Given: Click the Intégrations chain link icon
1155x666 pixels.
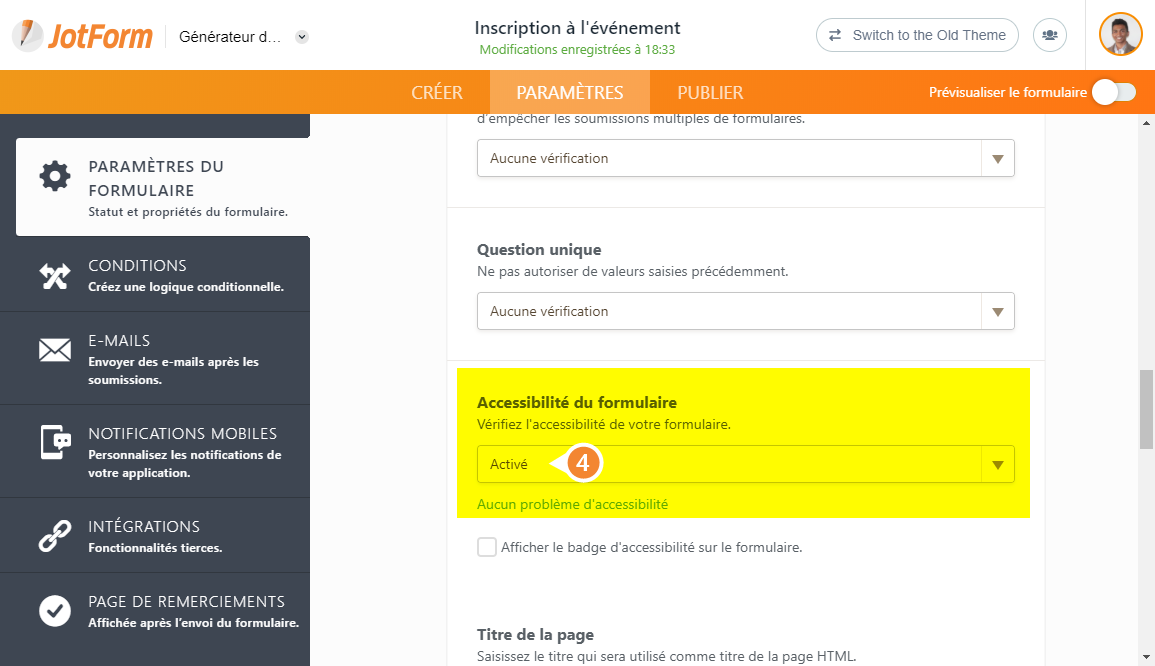Looking at the screenshot, I should [55, 536].
